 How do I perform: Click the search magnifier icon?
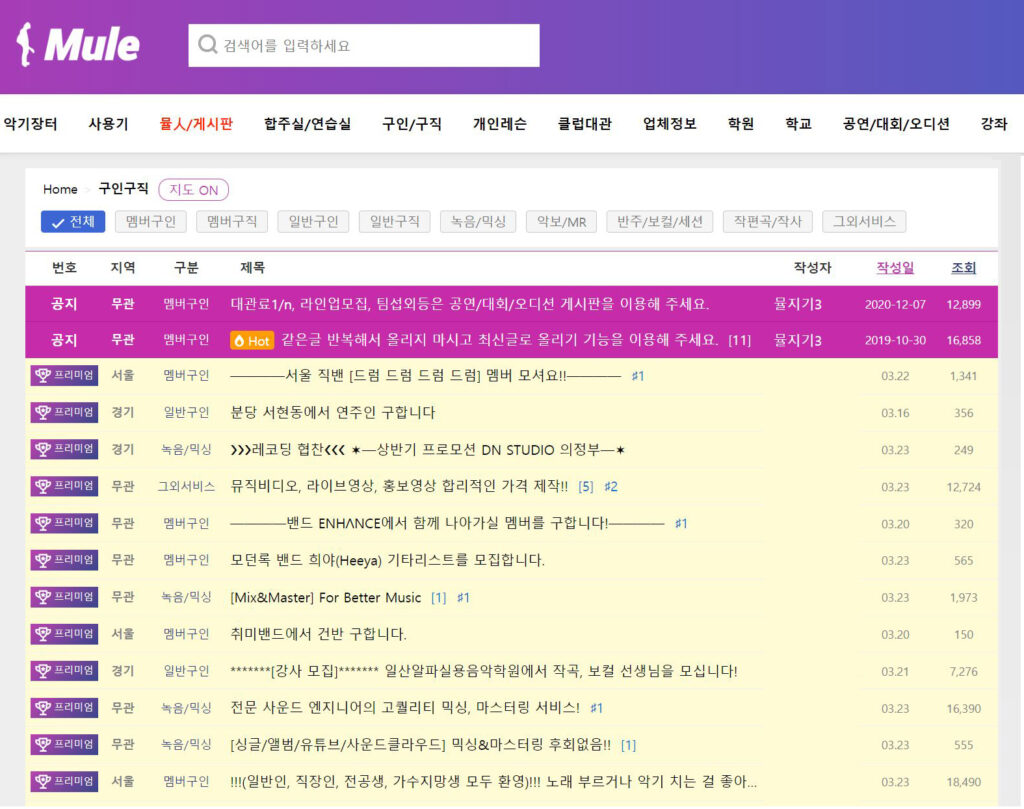coord(207,44)
